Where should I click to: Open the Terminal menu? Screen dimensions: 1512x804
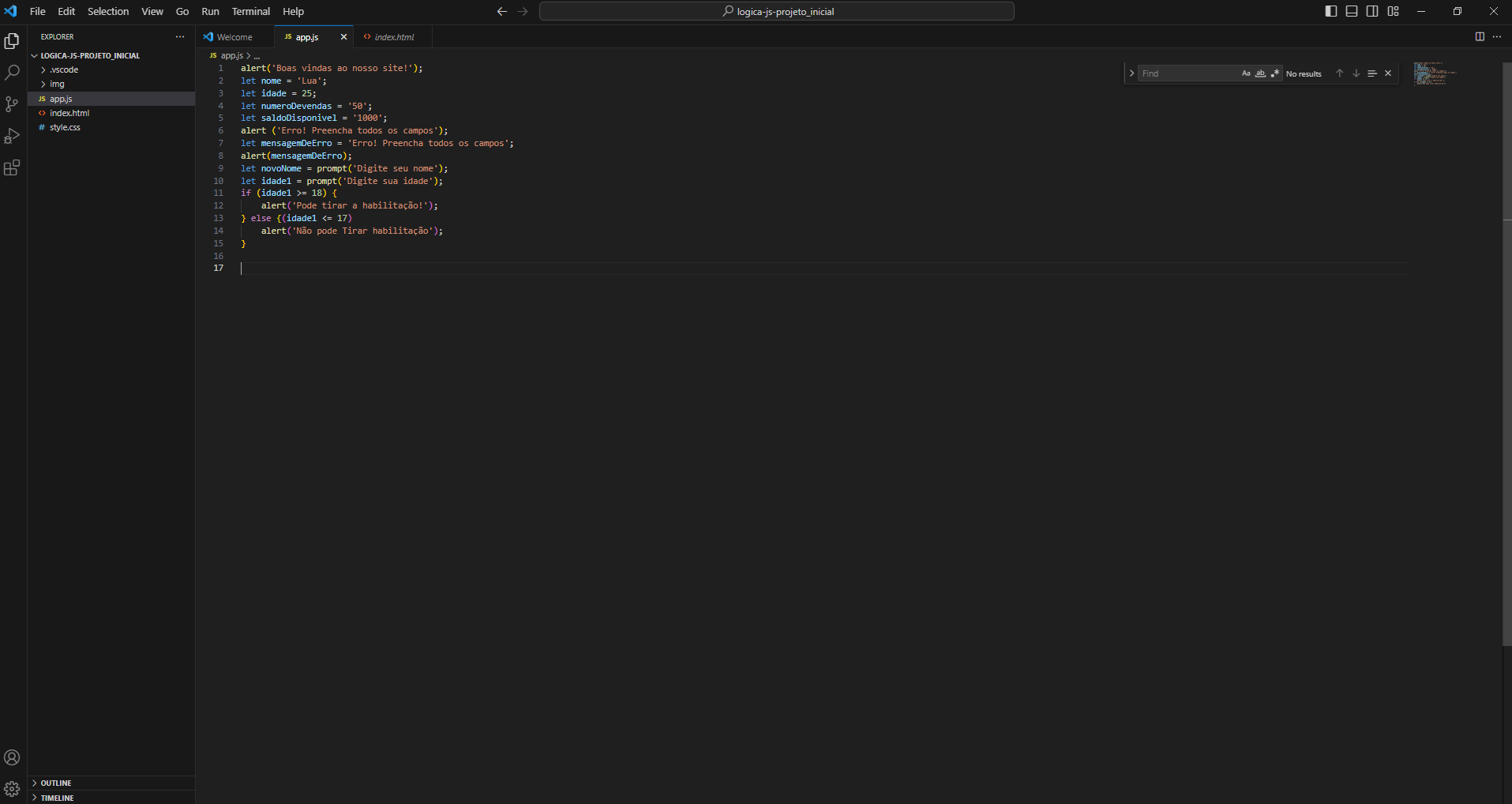coord(251,11)
